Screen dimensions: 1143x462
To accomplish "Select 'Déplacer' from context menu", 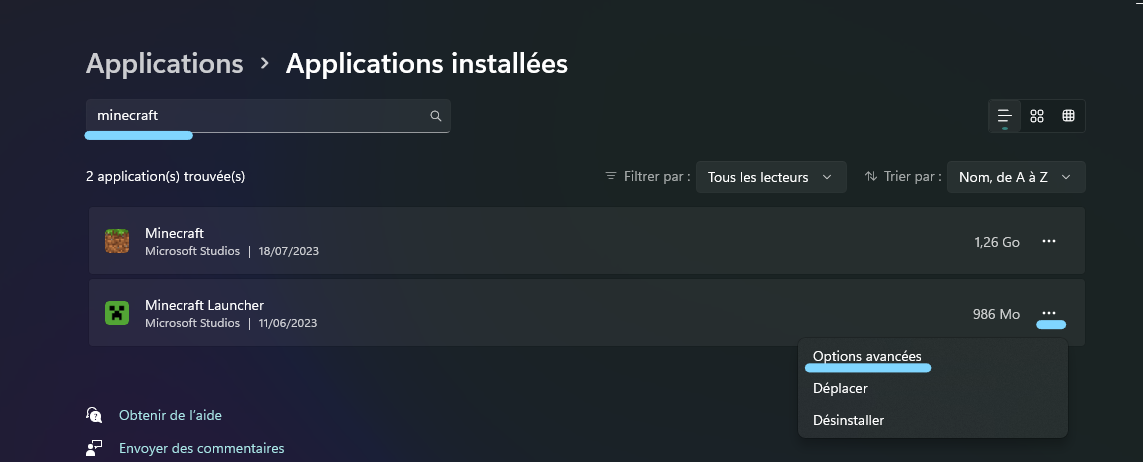I will coord(840,388).
